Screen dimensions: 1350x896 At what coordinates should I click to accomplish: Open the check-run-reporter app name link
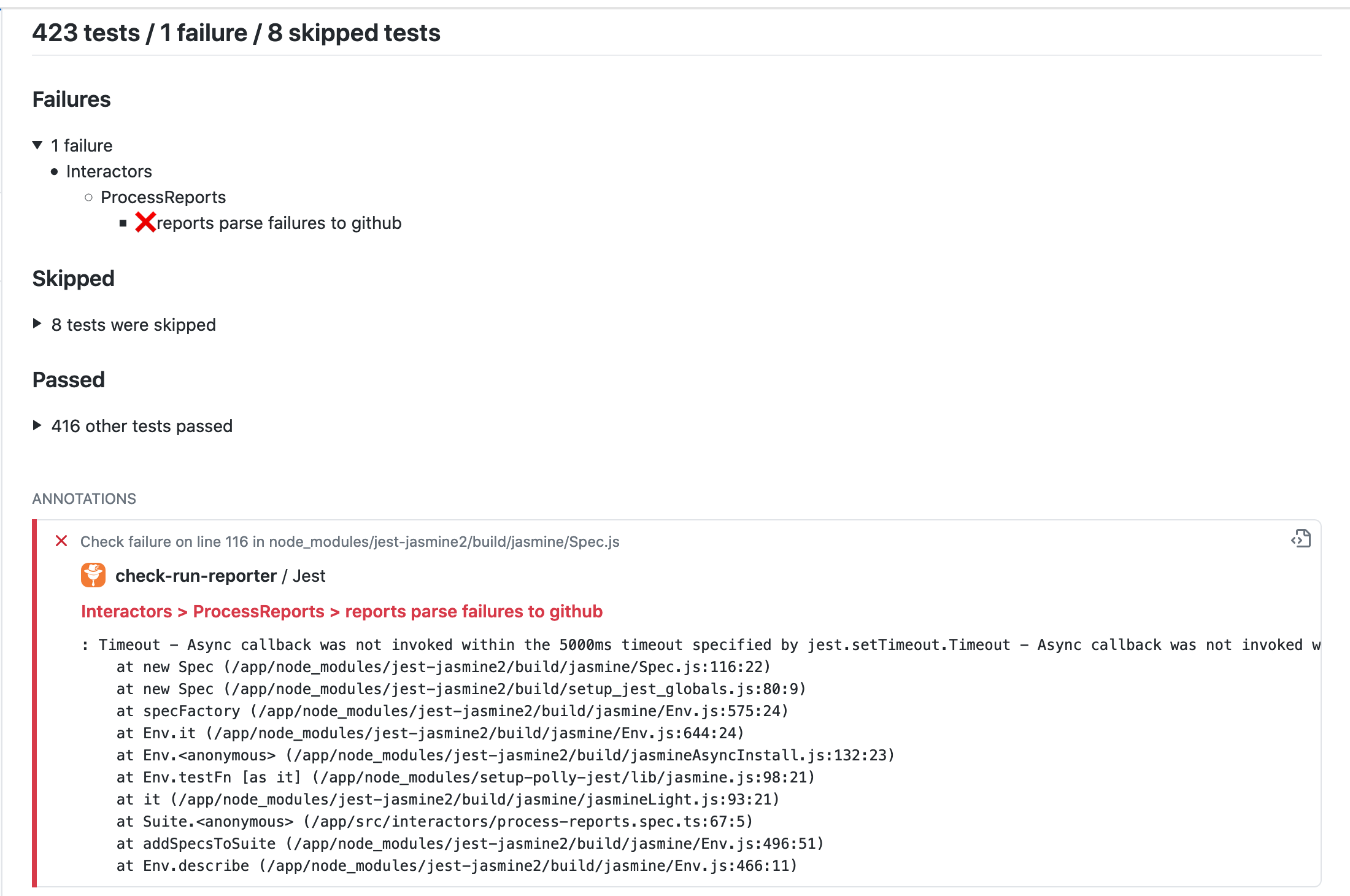click(x=196, y=576)
